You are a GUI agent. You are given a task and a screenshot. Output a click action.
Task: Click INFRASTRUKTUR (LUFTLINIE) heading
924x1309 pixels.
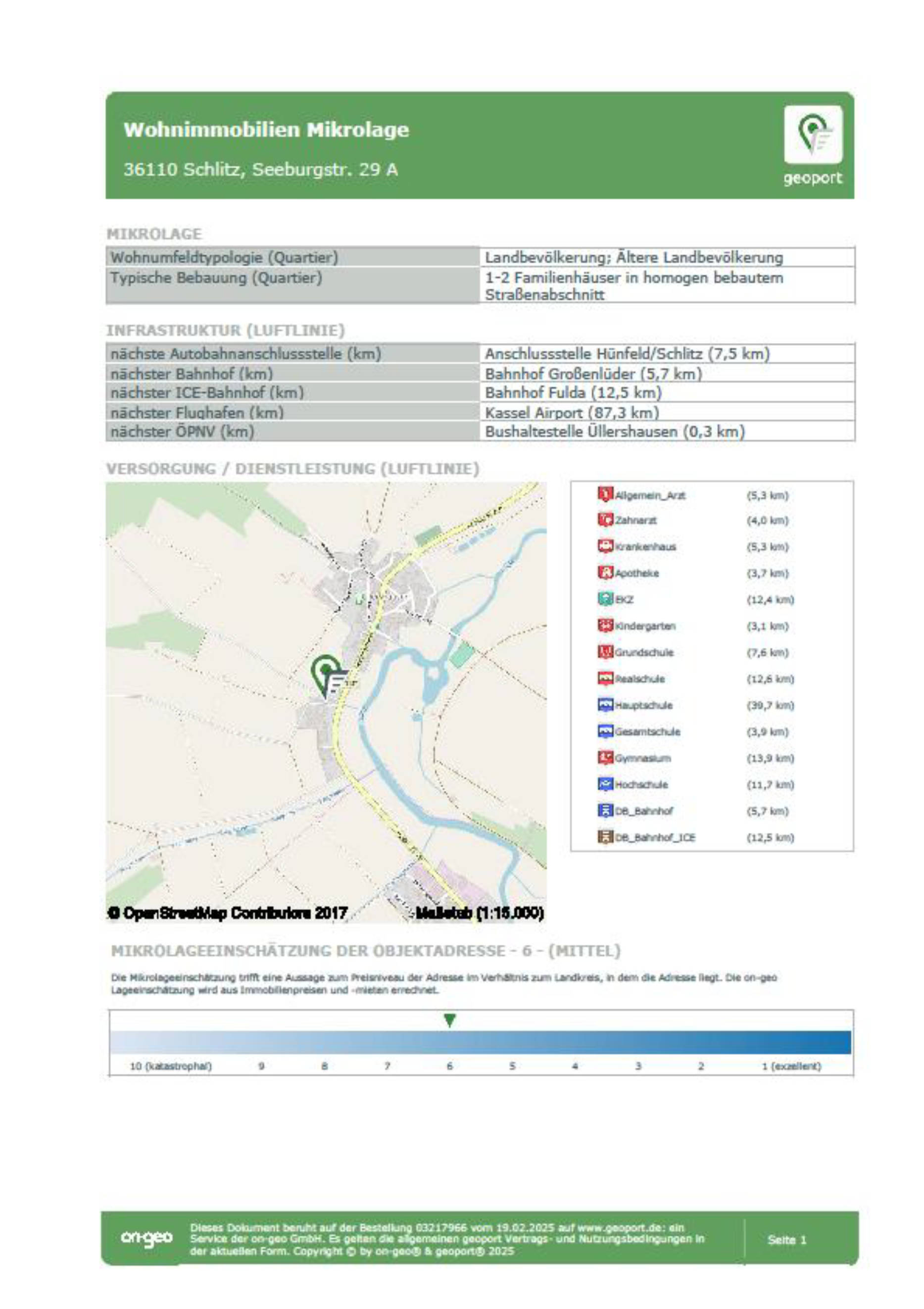coord(226,330)
